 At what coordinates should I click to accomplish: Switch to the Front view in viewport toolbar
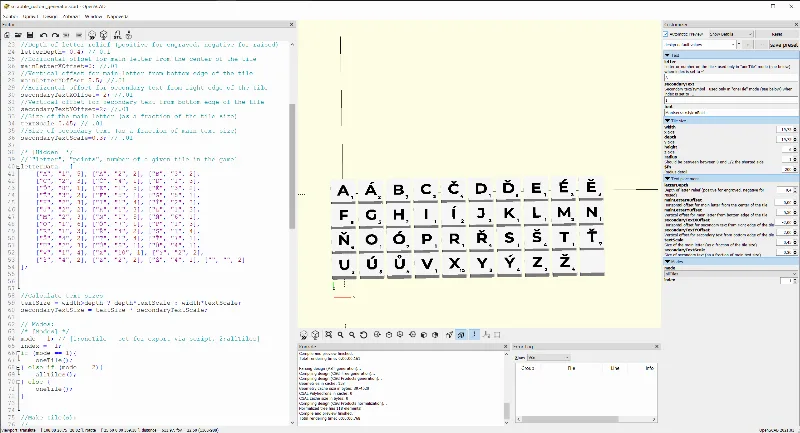tap(423, 335)
